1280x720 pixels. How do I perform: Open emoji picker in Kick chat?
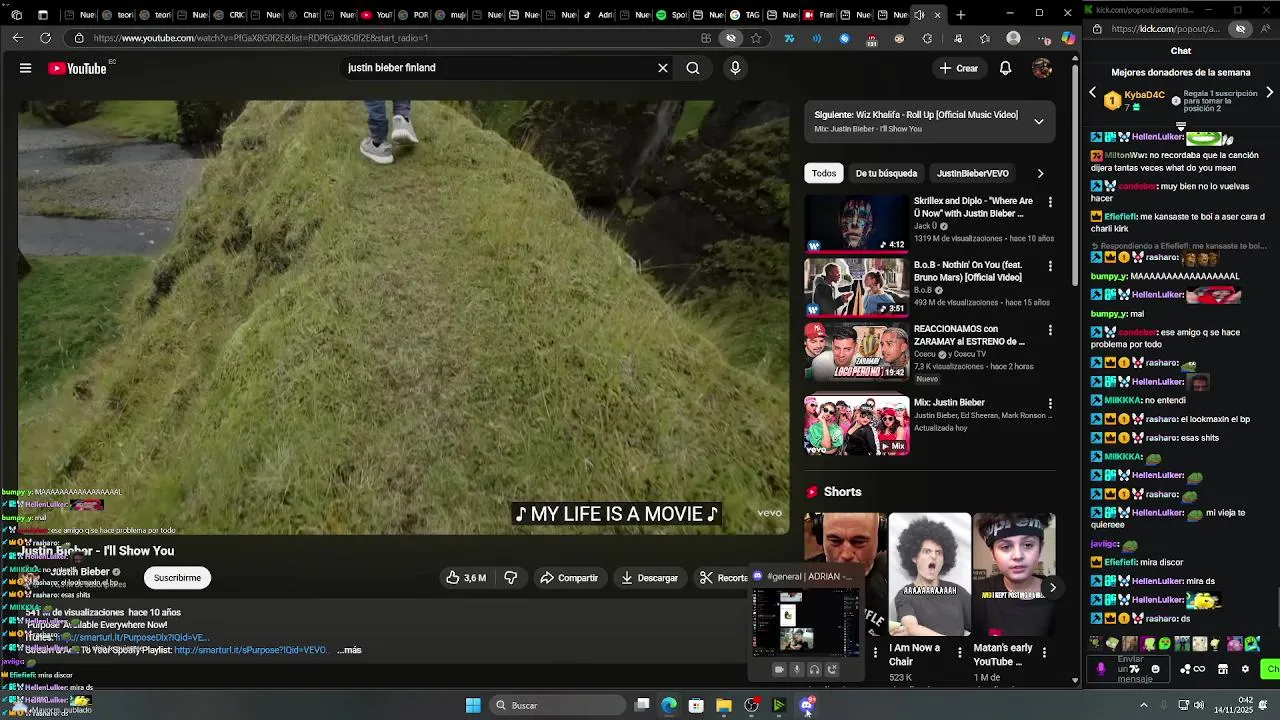pos(1155,669)
